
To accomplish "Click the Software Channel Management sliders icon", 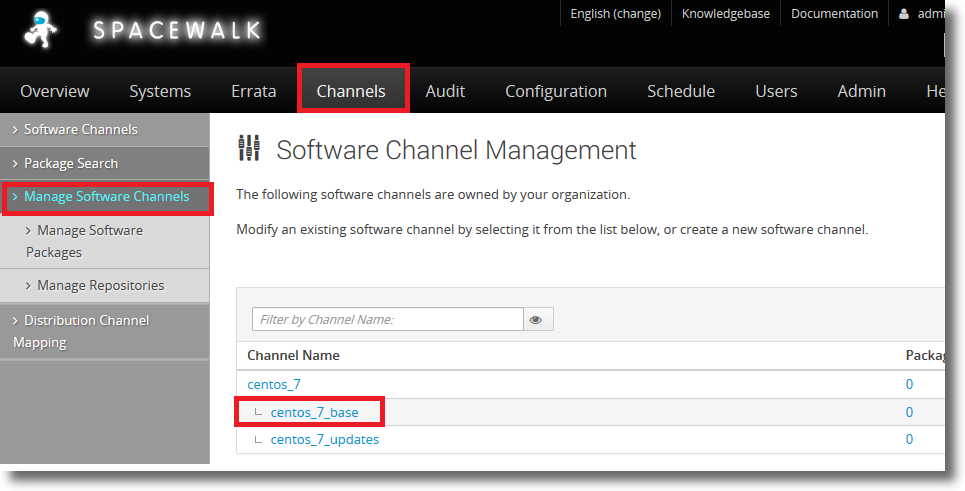I will (x=249, y=148).
